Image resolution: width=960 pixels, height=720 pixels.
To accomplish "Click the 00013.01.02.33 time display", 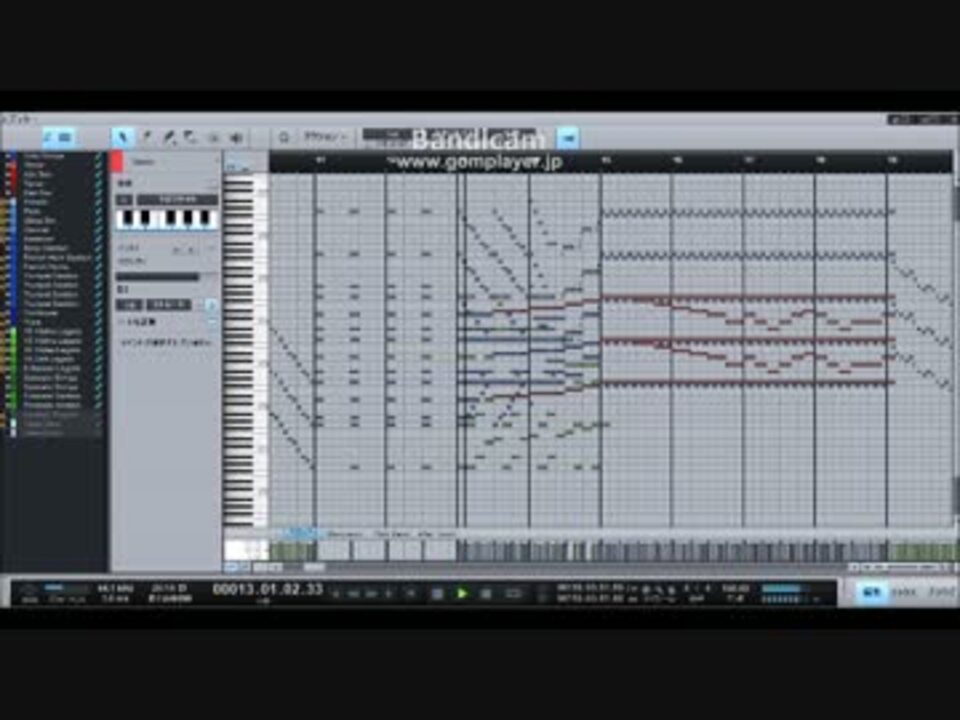I will (x=268, y=590).
